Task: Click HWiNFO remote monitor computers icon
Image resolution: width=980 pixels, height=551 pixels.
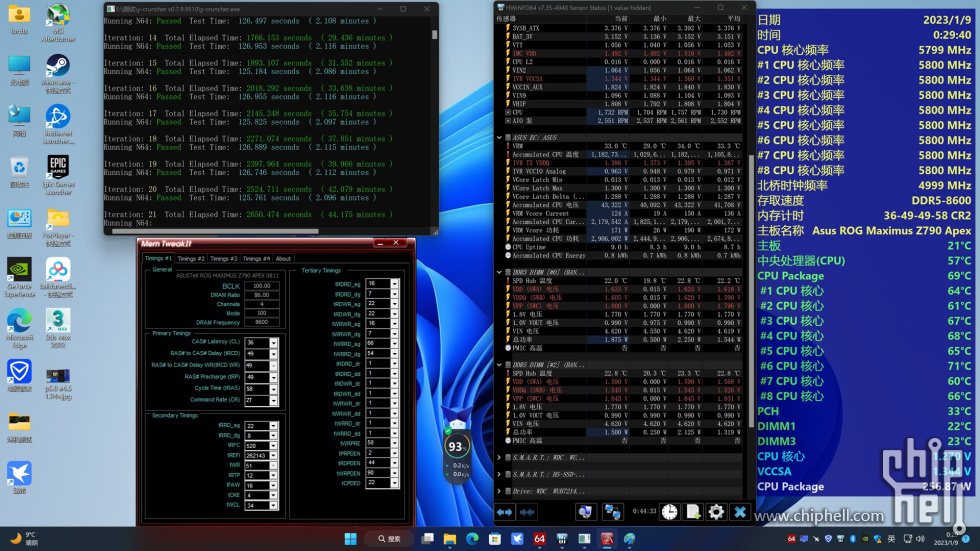Action: (x=585, y=512)
